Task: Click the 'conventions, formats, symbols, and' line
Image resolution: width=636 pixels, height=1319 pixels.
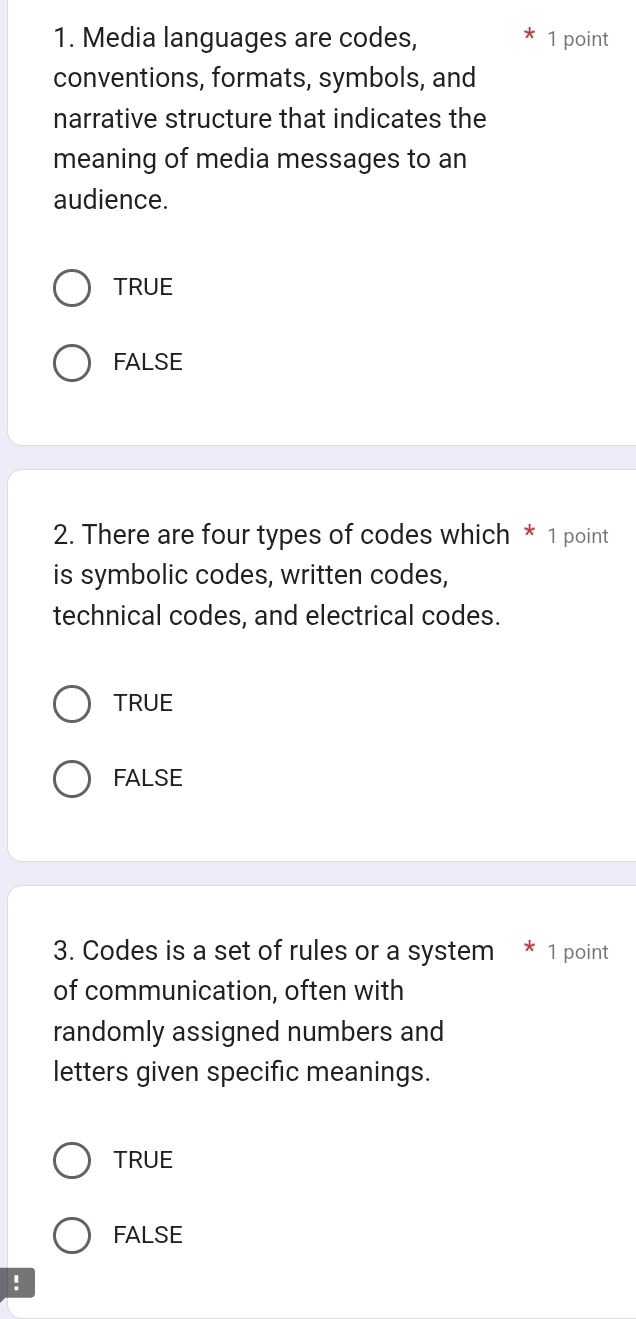Action: pyautogui.click(x=265, y=78)
